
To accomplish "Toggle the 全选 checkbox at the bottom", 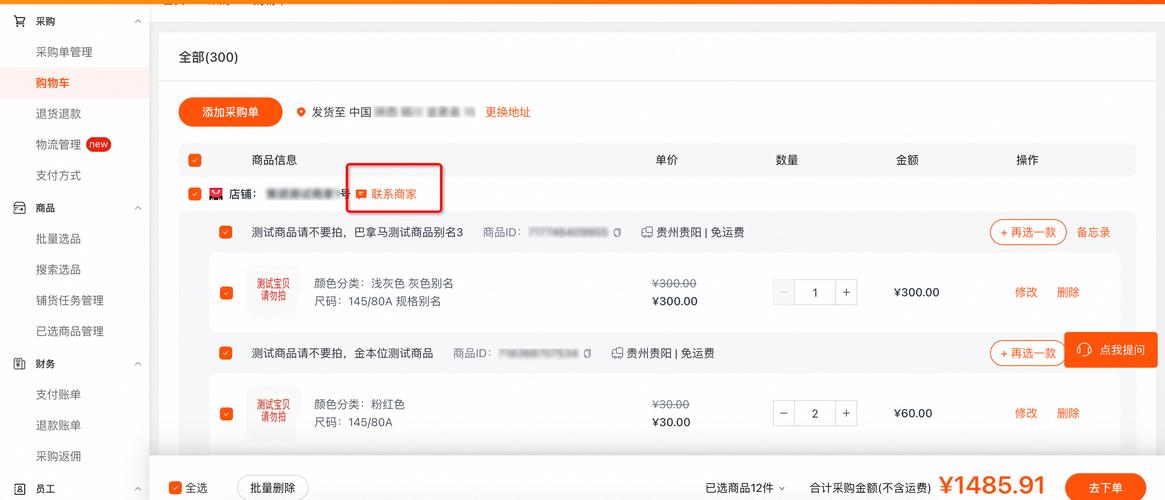I will coord(175,488).
